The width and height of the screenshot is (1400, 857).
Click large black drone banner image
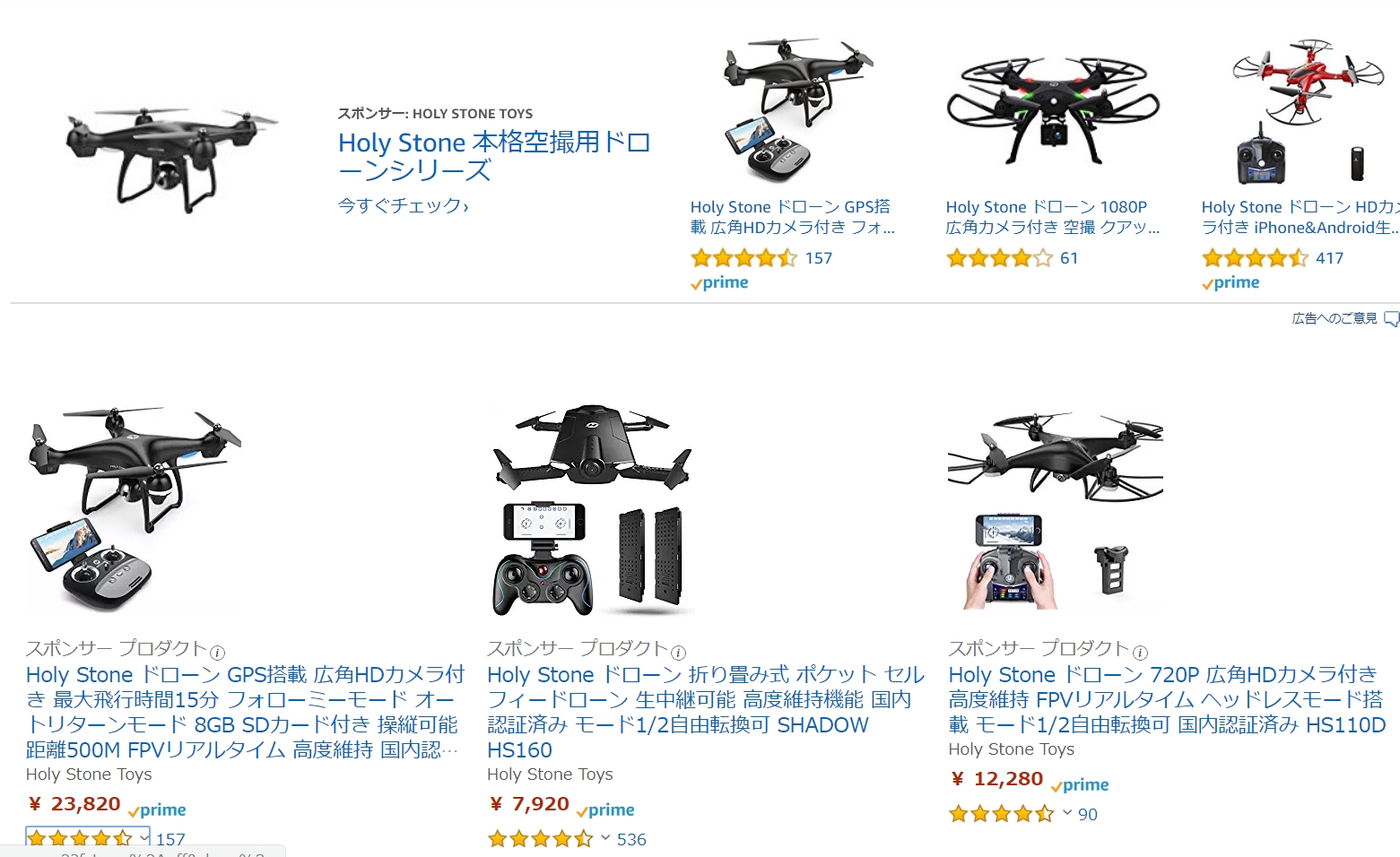tap(172, 157)
